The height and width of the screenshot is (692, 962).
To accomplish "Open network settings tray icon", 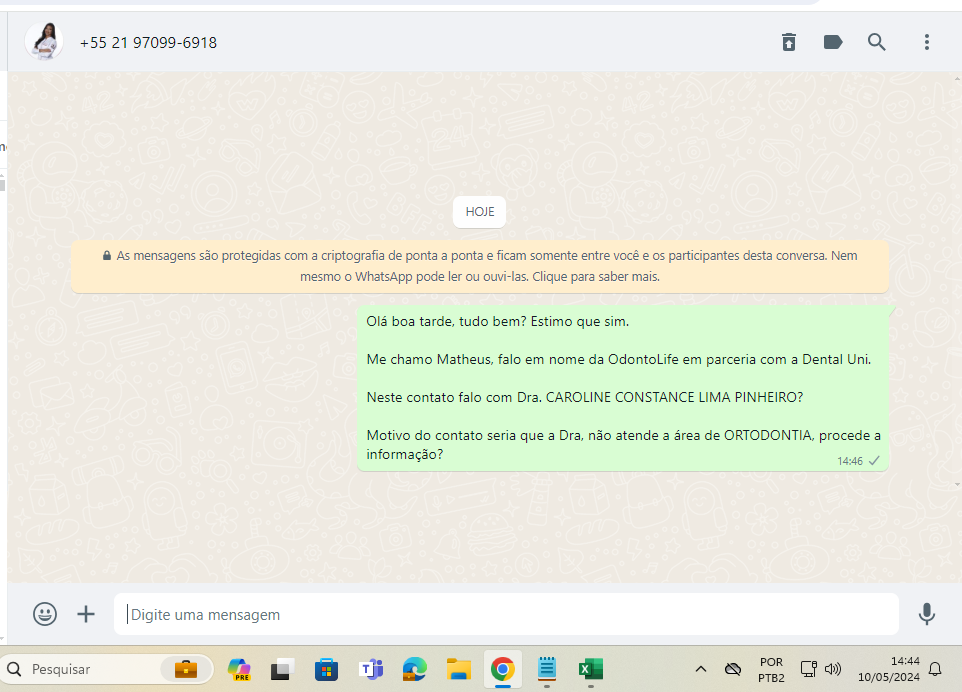I will (808, 669).
